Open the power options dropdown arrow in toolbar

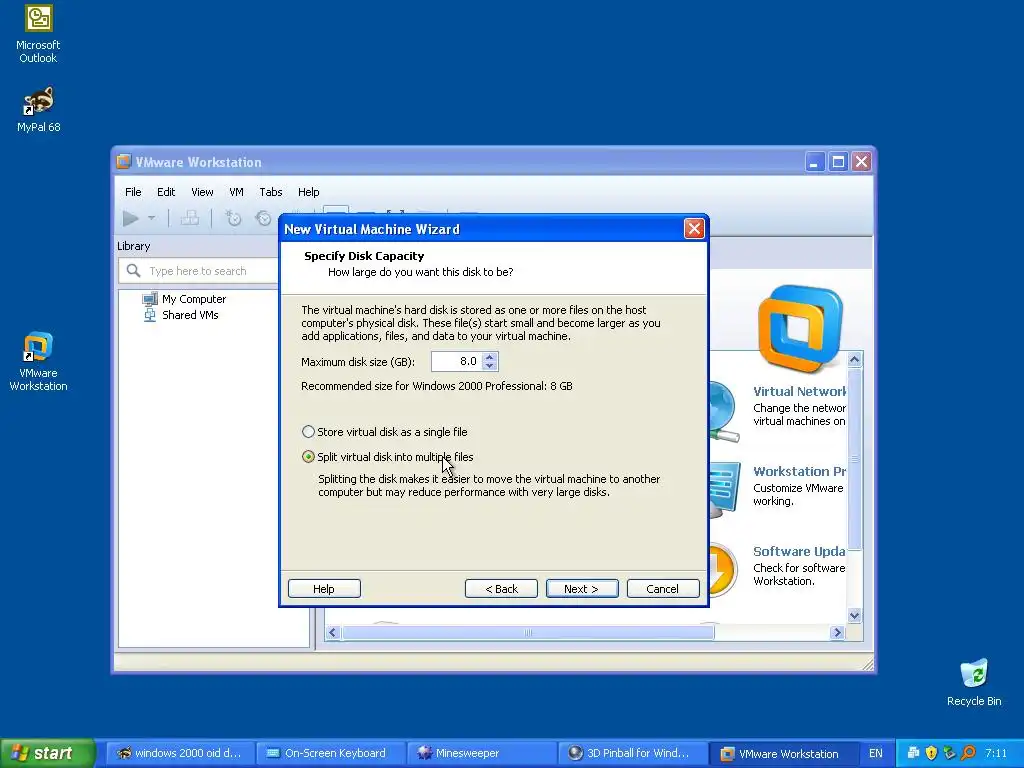[152, 218]
